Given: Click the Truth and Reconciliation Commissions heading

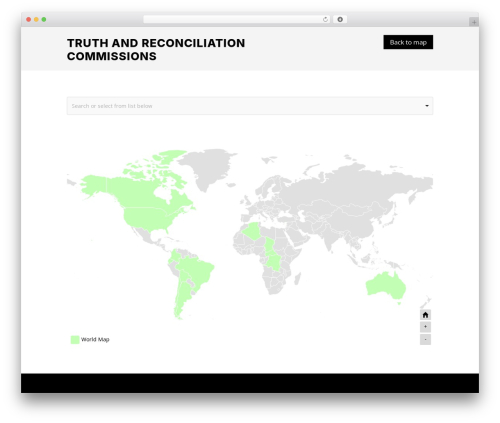Looking at the screenshot, I should click(156, 50).
